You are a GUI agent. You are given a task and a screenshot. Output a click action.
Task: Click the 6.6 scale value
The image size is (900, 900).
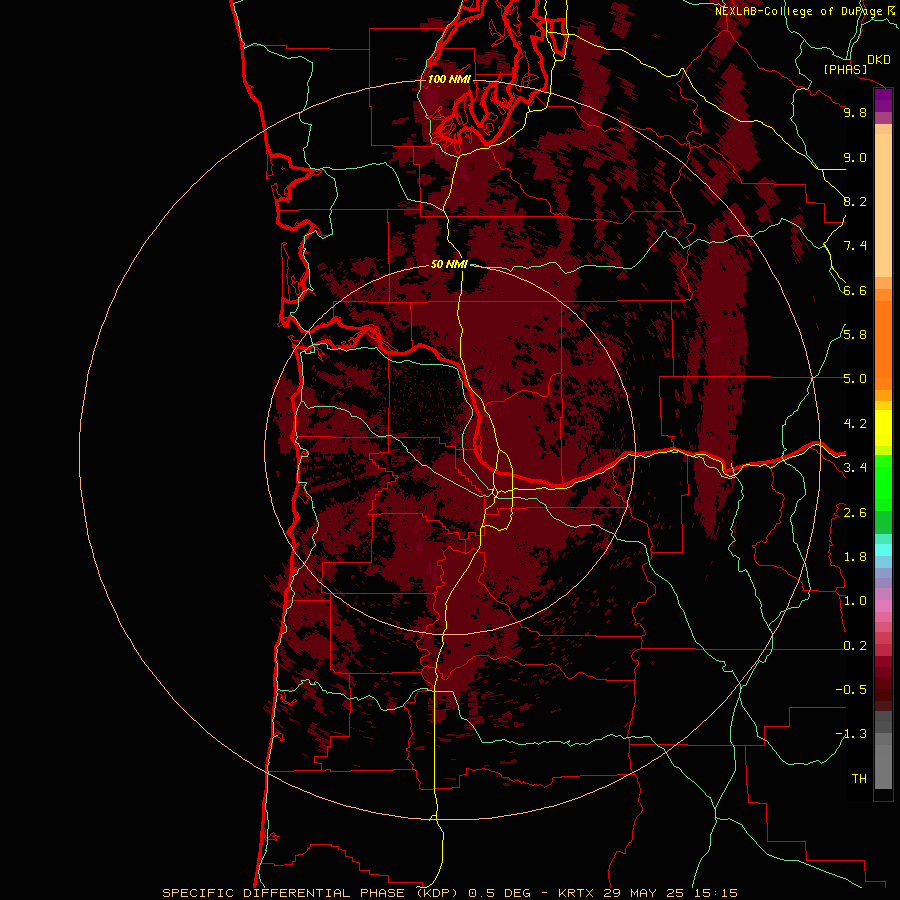point(855,290)
